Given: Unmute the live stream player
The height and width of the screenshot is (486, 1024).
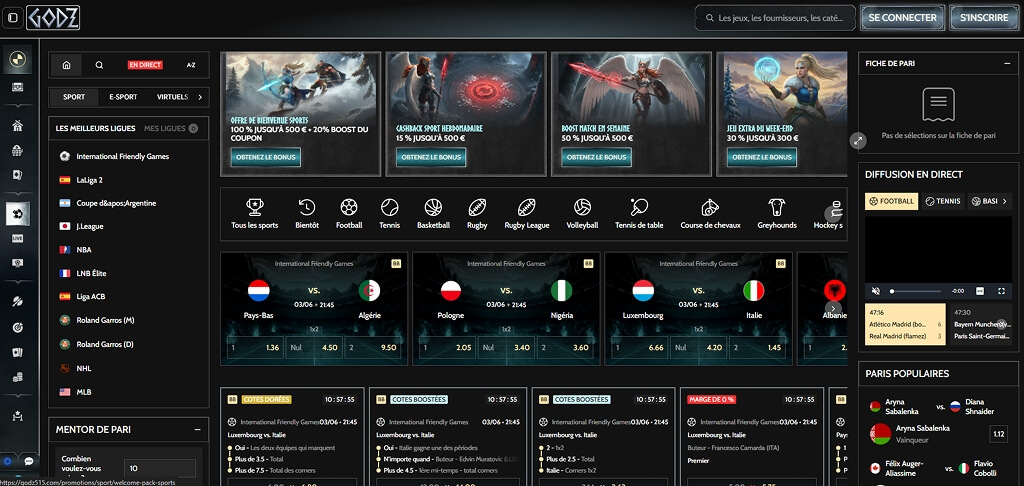Looking at the screenshot, I should (876, 291).
